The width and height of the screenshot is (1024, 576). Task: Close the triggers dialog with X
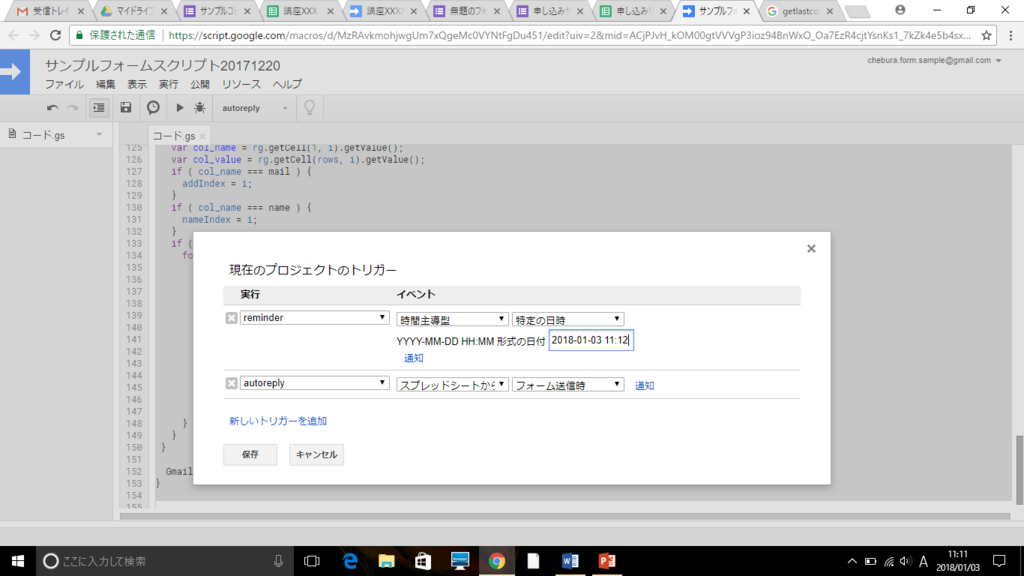[811, 249]
